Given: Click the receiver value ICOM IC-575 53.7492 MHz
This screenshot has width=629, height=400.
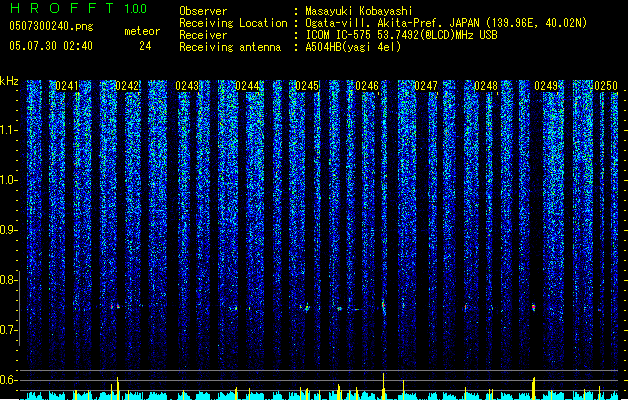Looking at the screenshot, I should (401, 35).
